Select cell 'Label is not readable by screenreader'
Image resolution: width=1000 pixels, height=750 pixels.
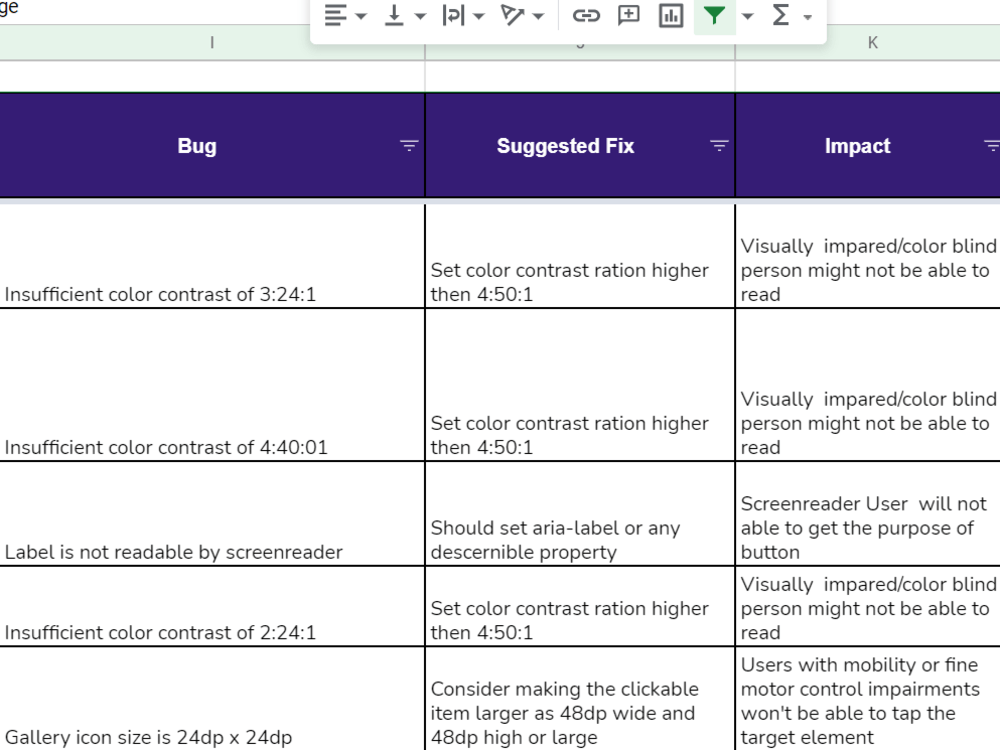click(212, 513)
